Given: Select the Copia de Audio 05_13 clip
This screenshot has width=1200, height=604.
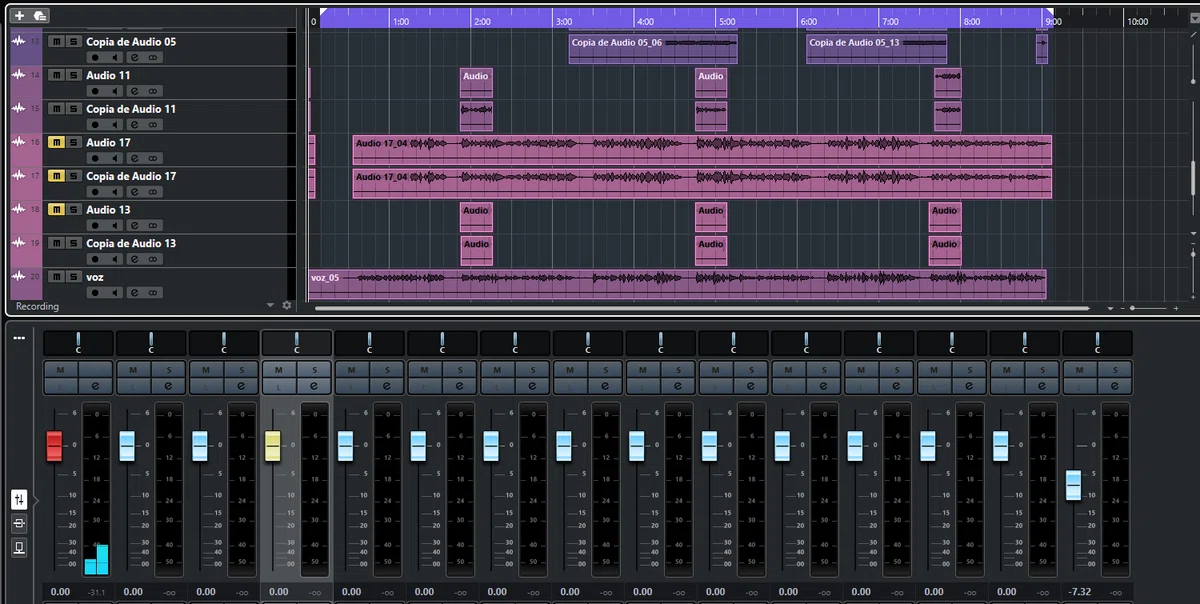Looking at the screenshot, I should click(877, 49).
